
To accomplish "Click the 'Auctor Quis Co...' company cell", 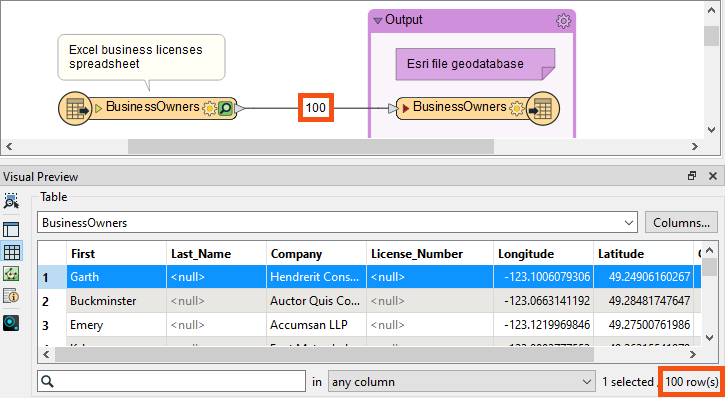I will tap(316, 301).
